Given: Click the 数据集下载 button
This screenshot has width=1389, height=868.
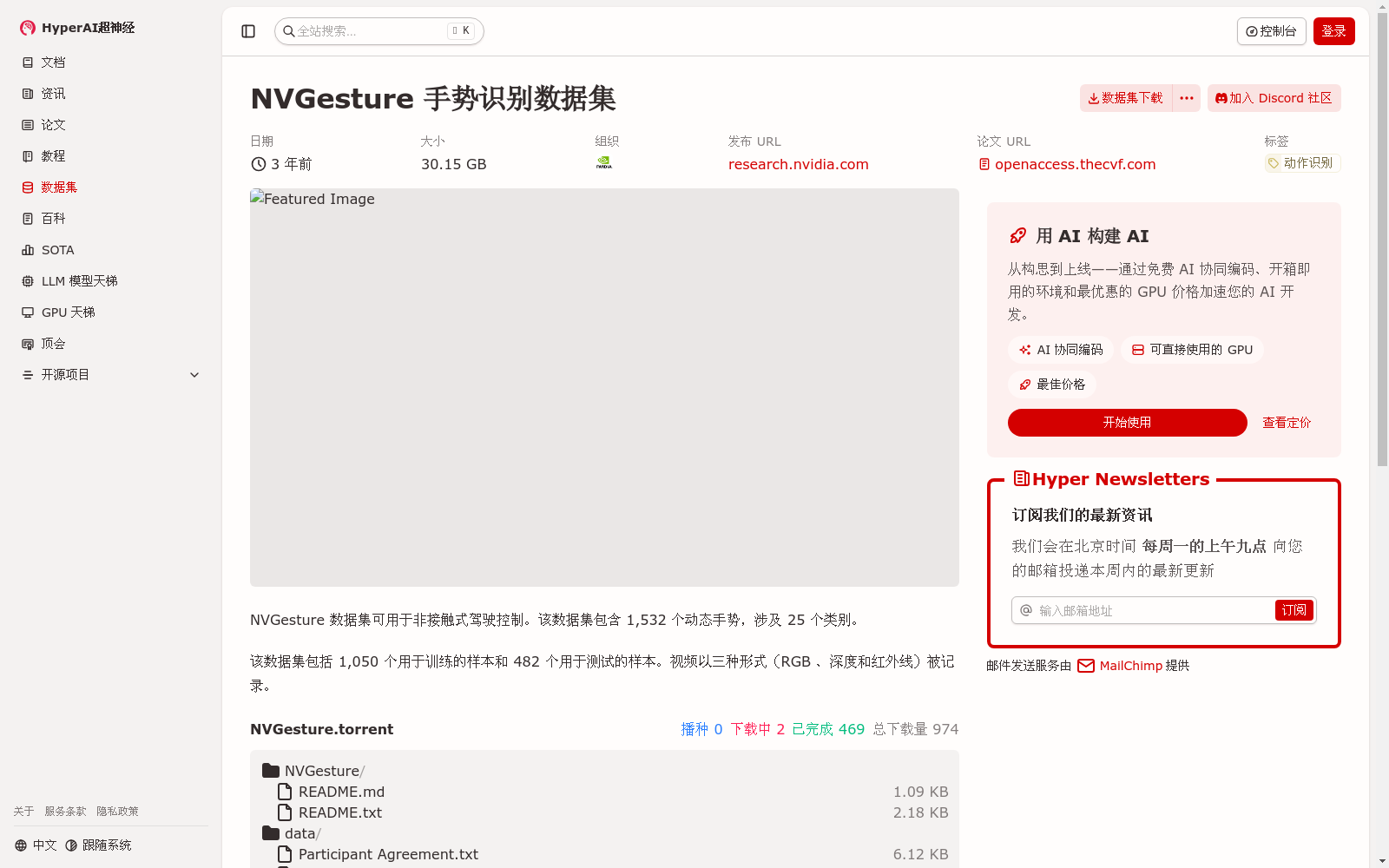Looking at the screenshot, I should (x=1126, y=98).
